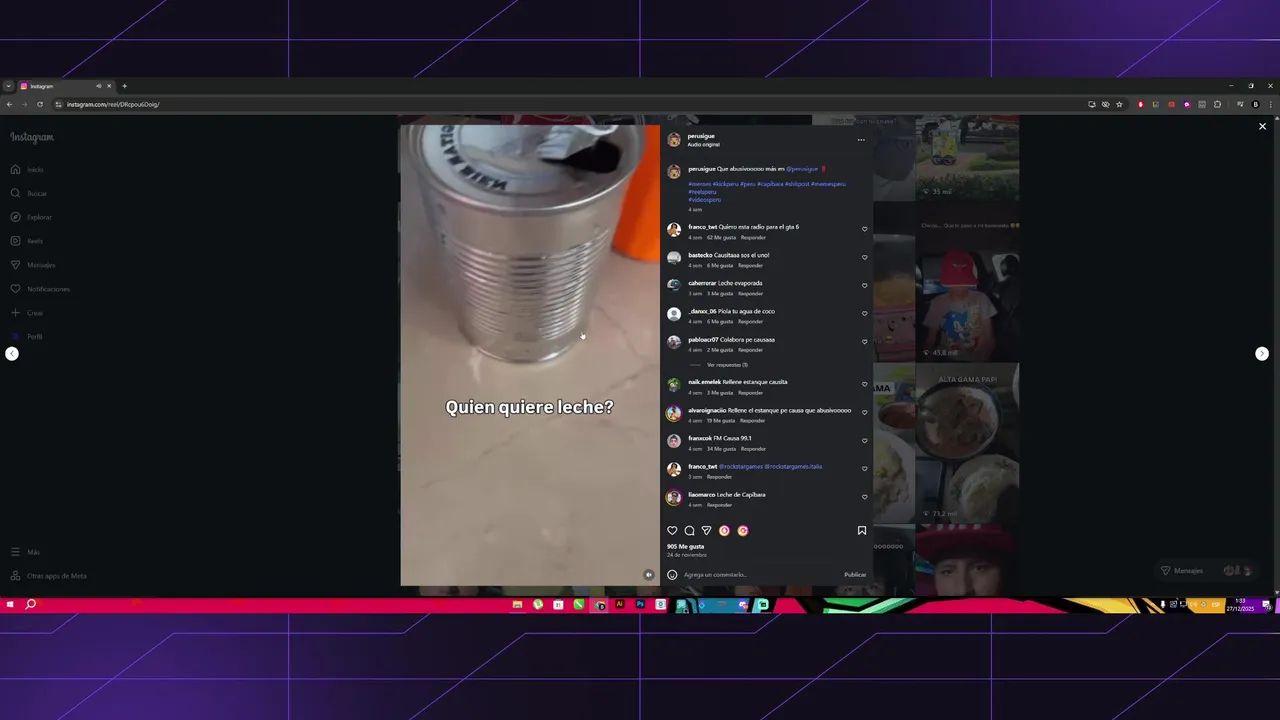Open Explorar in Instagram sidebar
The width and height of the screenshot is (1280, 720).
point(31,217)
